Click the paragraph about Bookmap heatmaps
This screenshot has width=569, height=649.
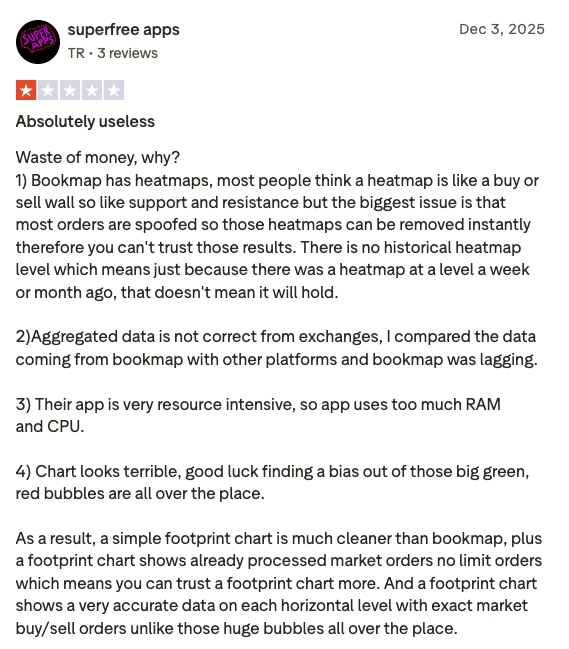pos(277,236)
